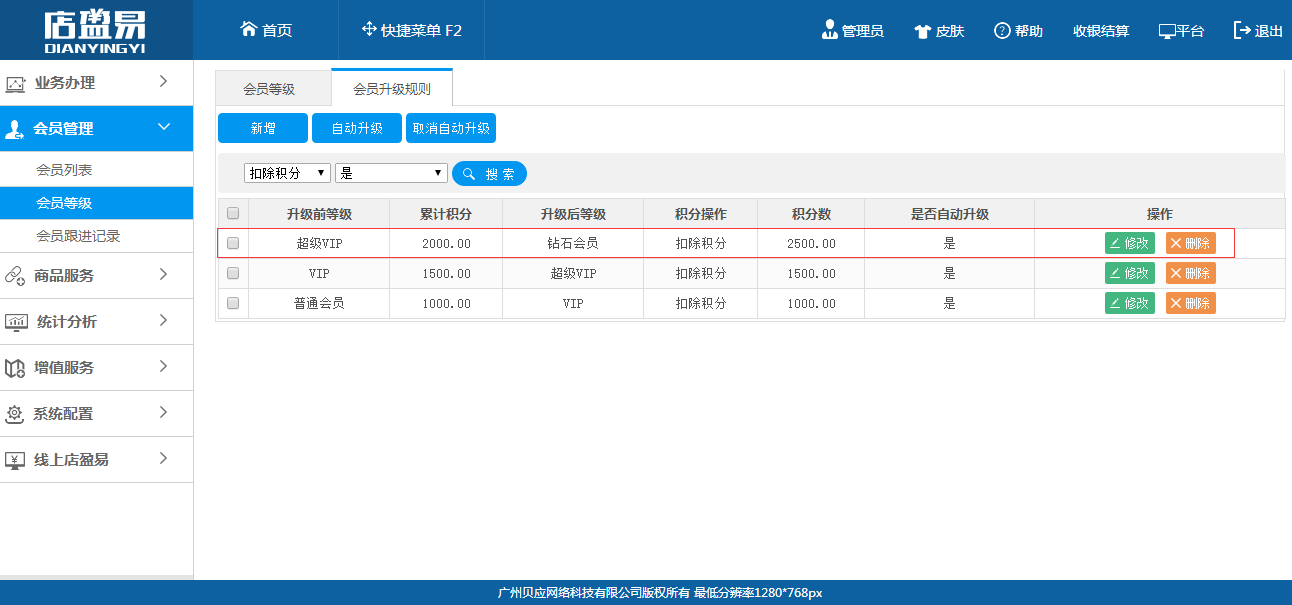Click 删除 for the VIP to 超级VIP row
The image size is (1292, 605).
tap(1191, 273)
